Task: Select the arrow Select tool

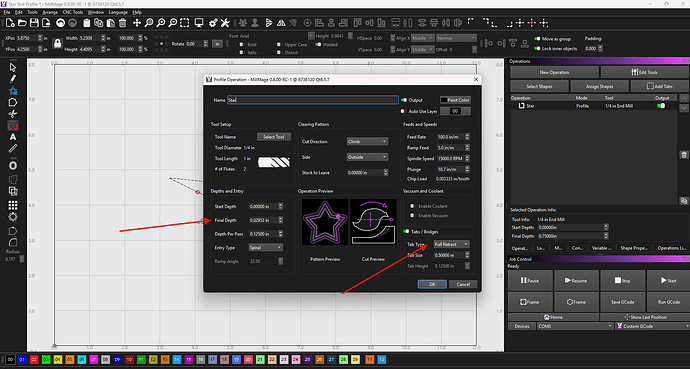Action: 13,67
